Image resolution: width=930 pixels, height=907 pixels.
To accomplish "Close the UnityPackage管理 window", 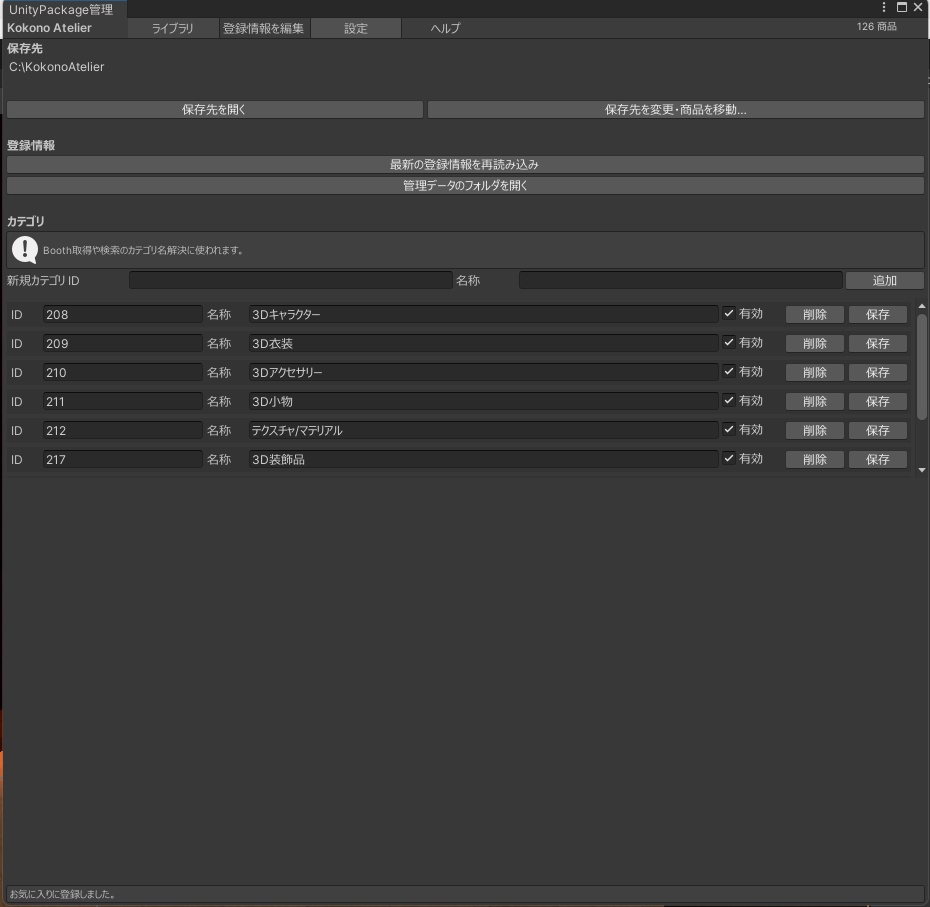I will 918,7.
